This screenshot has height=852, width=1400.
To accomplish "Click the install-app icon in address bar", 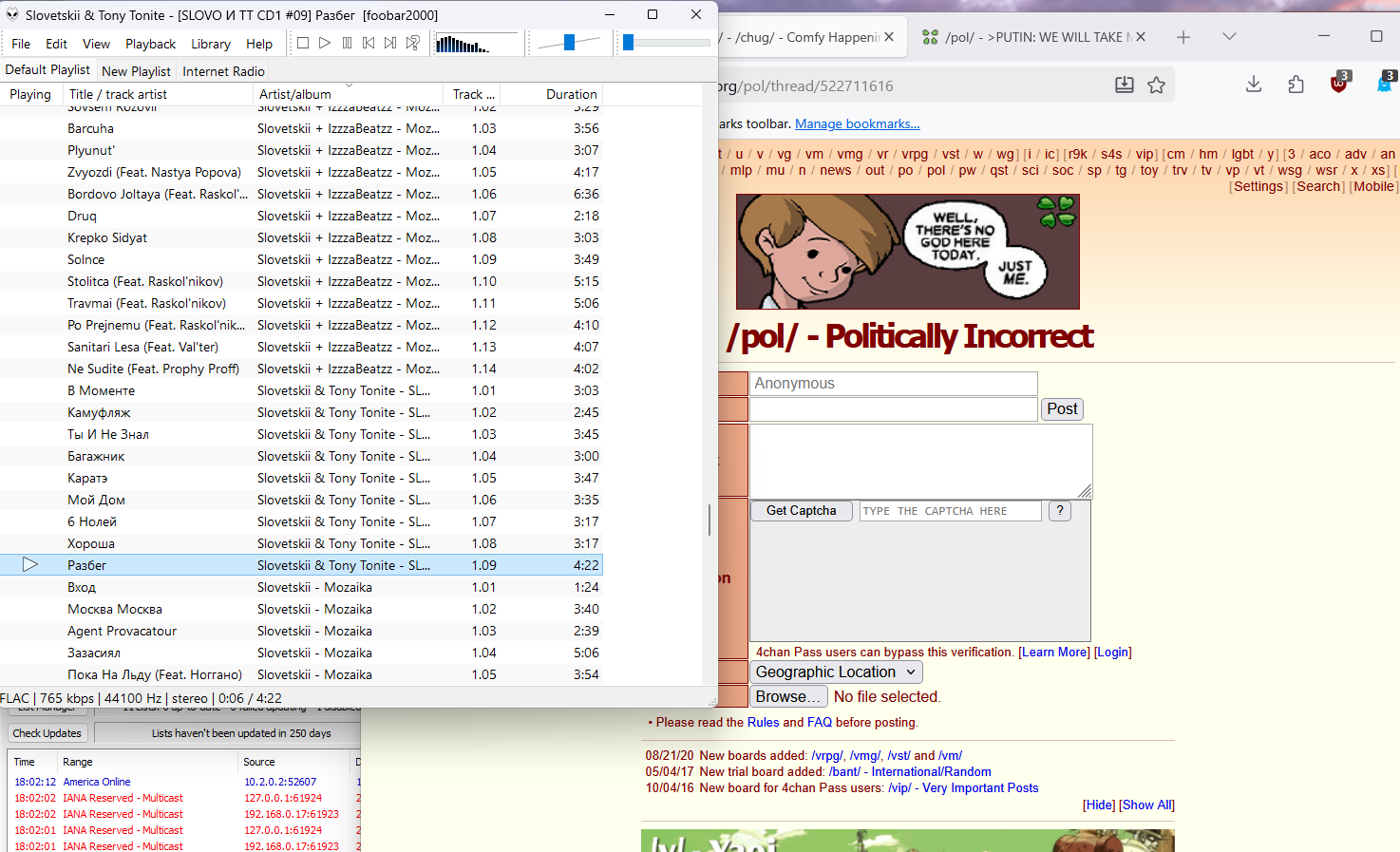I will [1125, 85].
